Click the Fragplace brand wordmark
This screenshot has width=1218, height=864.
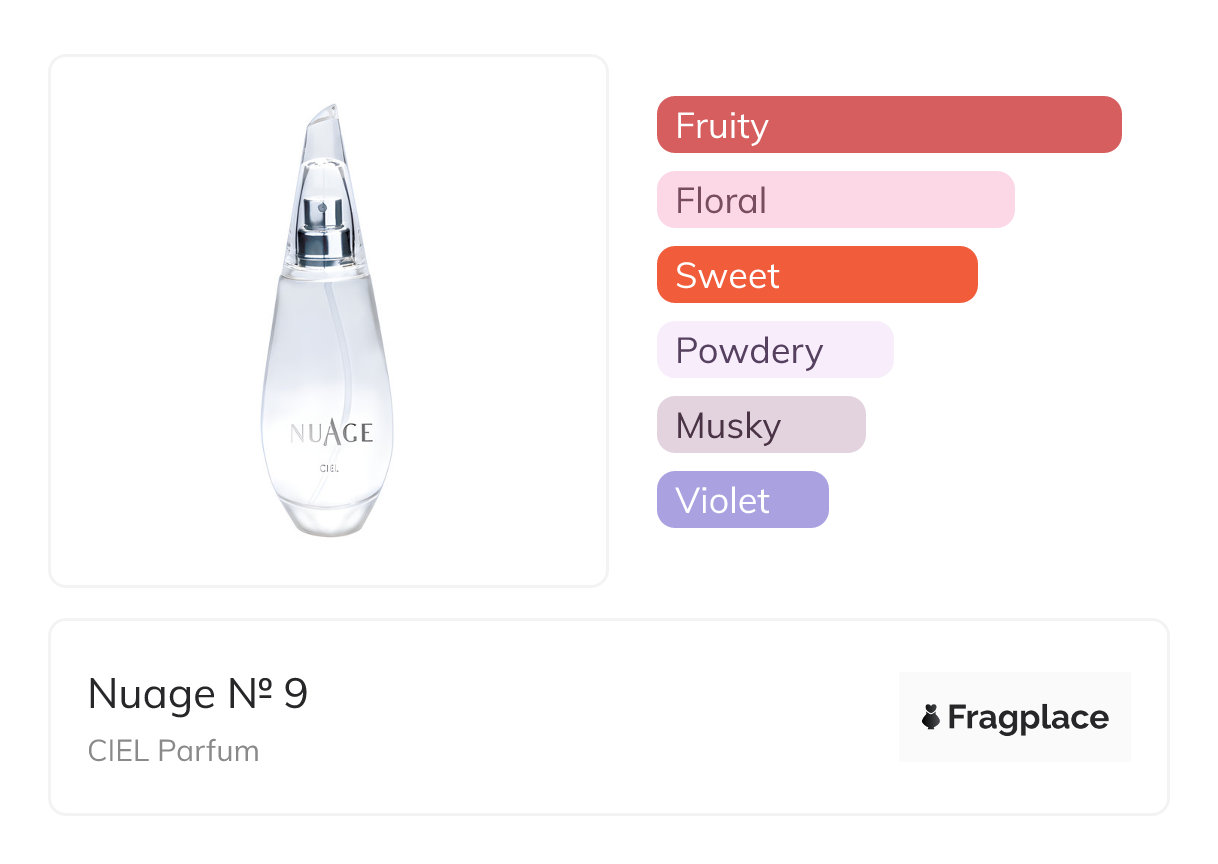tap(1028, 717)
